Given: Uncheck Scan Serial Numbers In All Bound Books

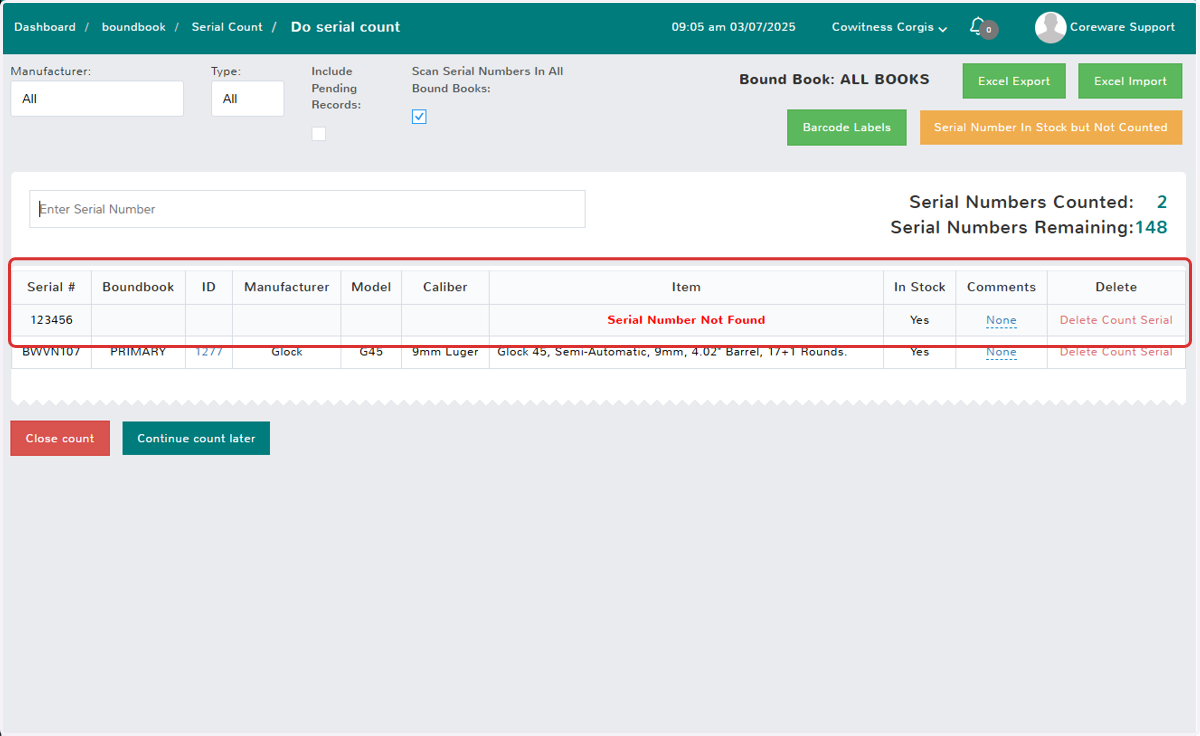Looking at the screenshot, I should (x=419, y=116).
